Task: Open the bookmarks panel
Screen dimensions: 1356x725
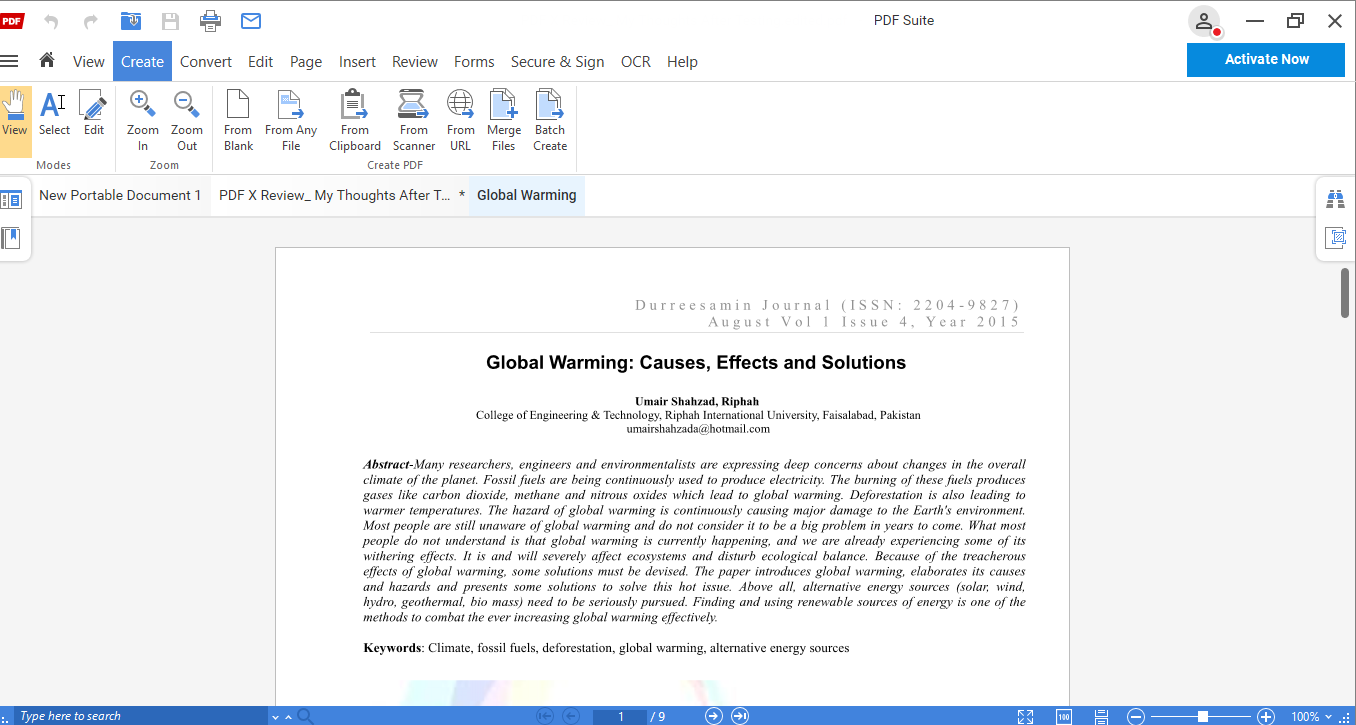Action: tap(13, 238)
